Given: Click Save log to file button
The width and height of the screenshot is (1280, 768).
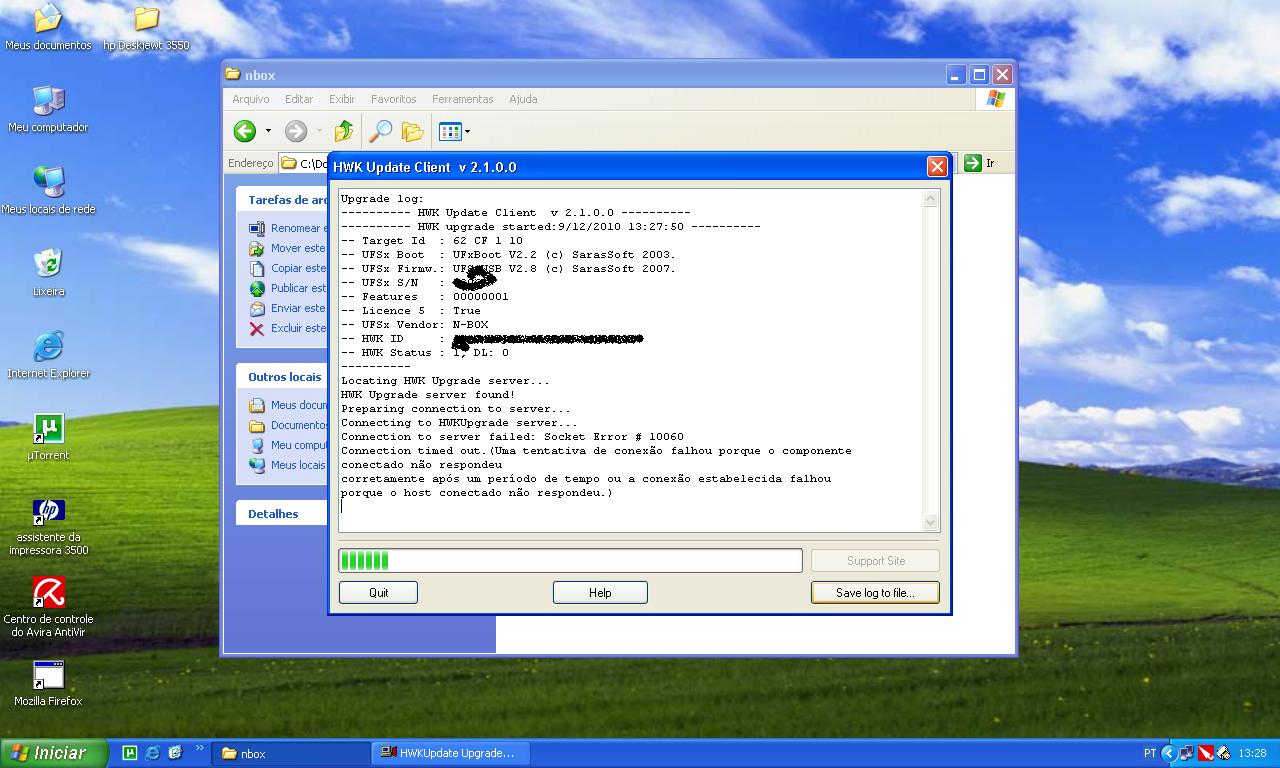Looking at the screenshot, I should tap(875, 593).
